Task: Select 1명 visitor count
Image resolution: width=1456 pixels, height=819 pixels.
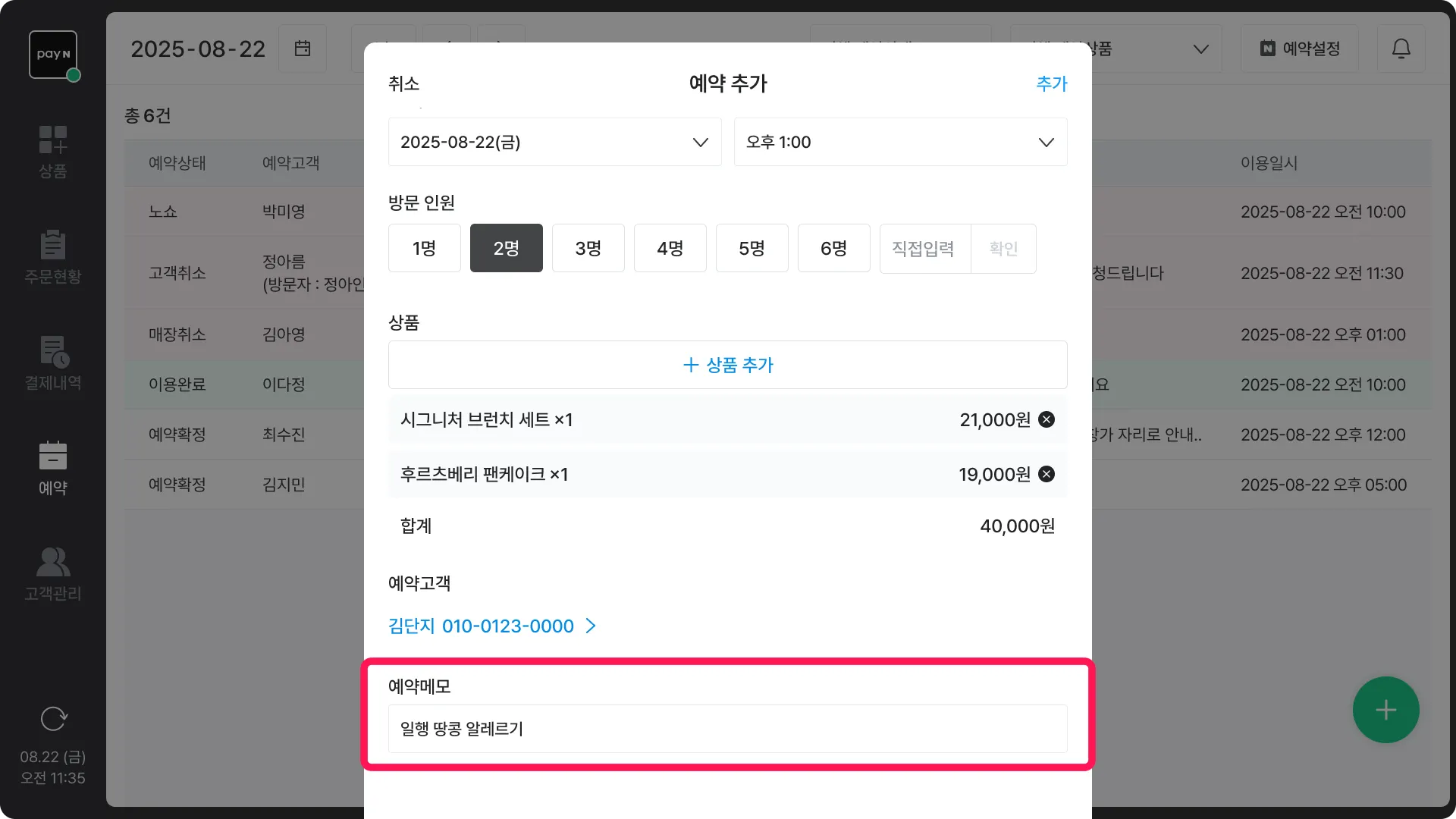Action: click(424, 248)
